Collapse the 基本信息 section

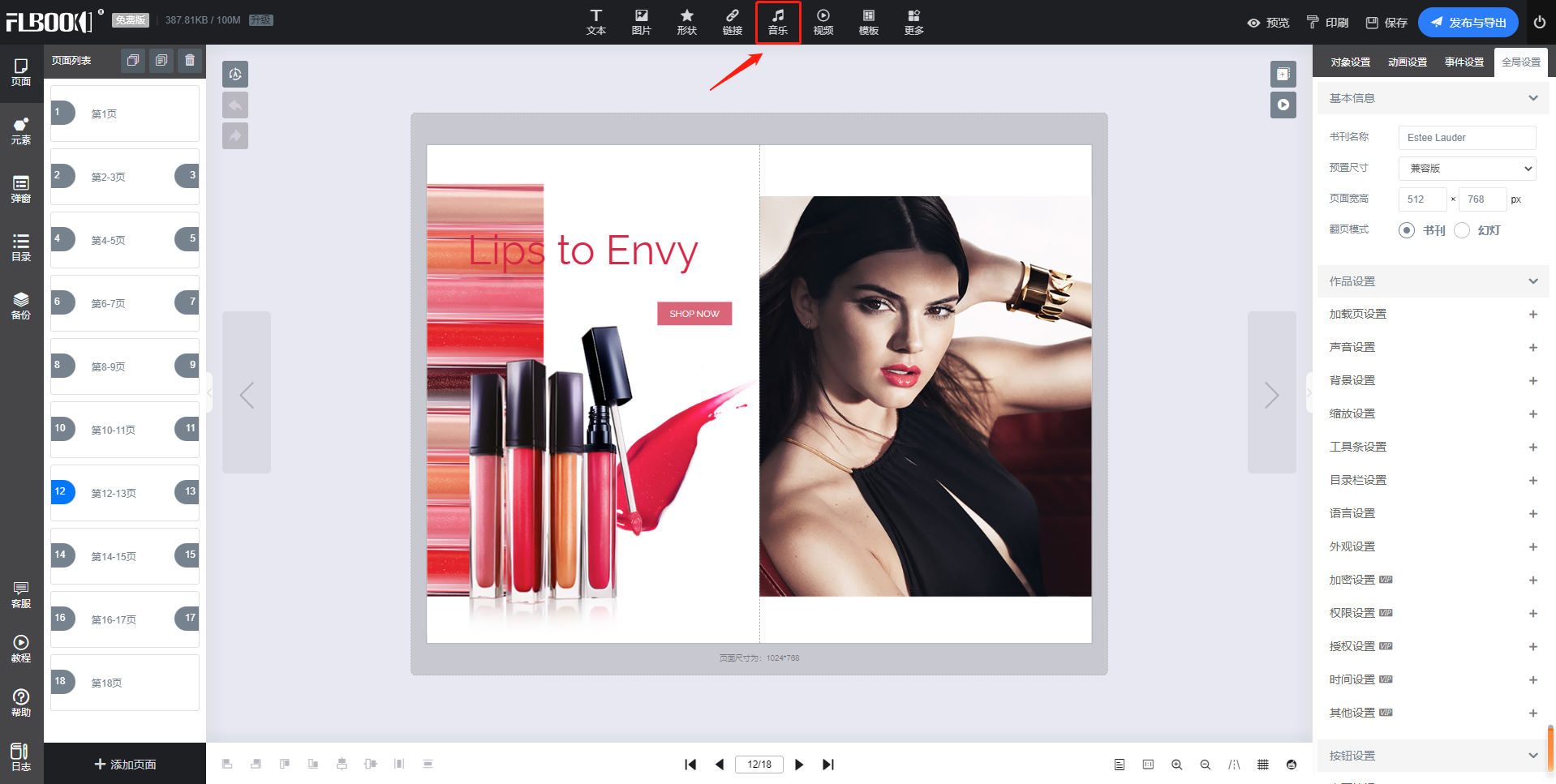[x=1533, y=98]
